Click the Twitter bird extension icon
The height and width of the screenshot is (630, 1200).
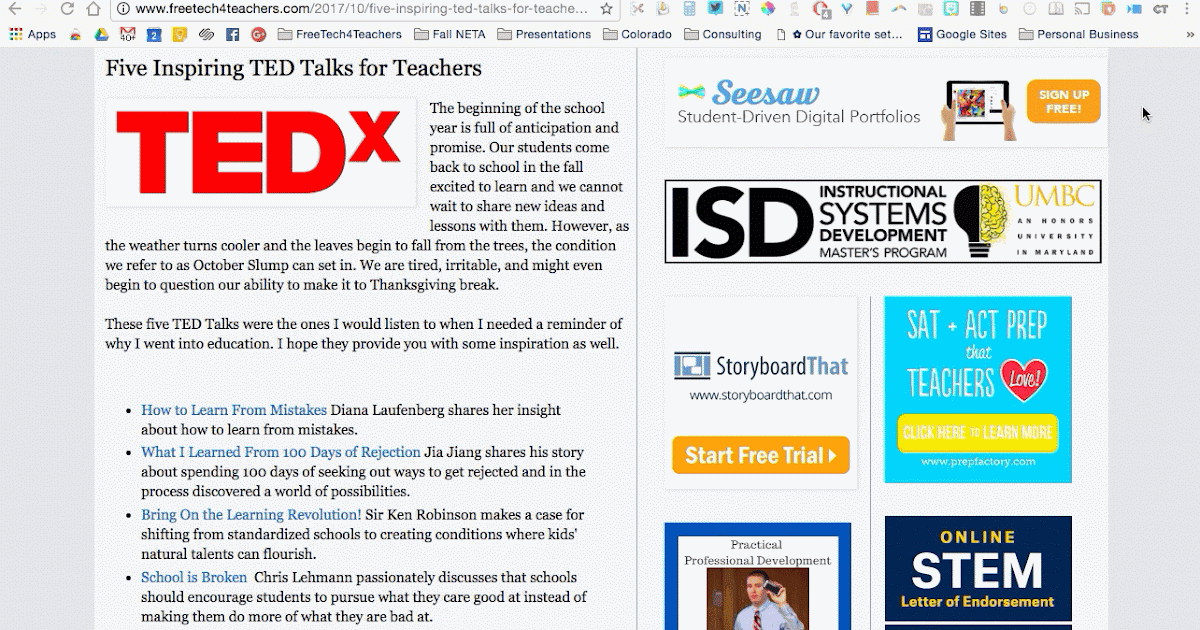pos(715,9)
